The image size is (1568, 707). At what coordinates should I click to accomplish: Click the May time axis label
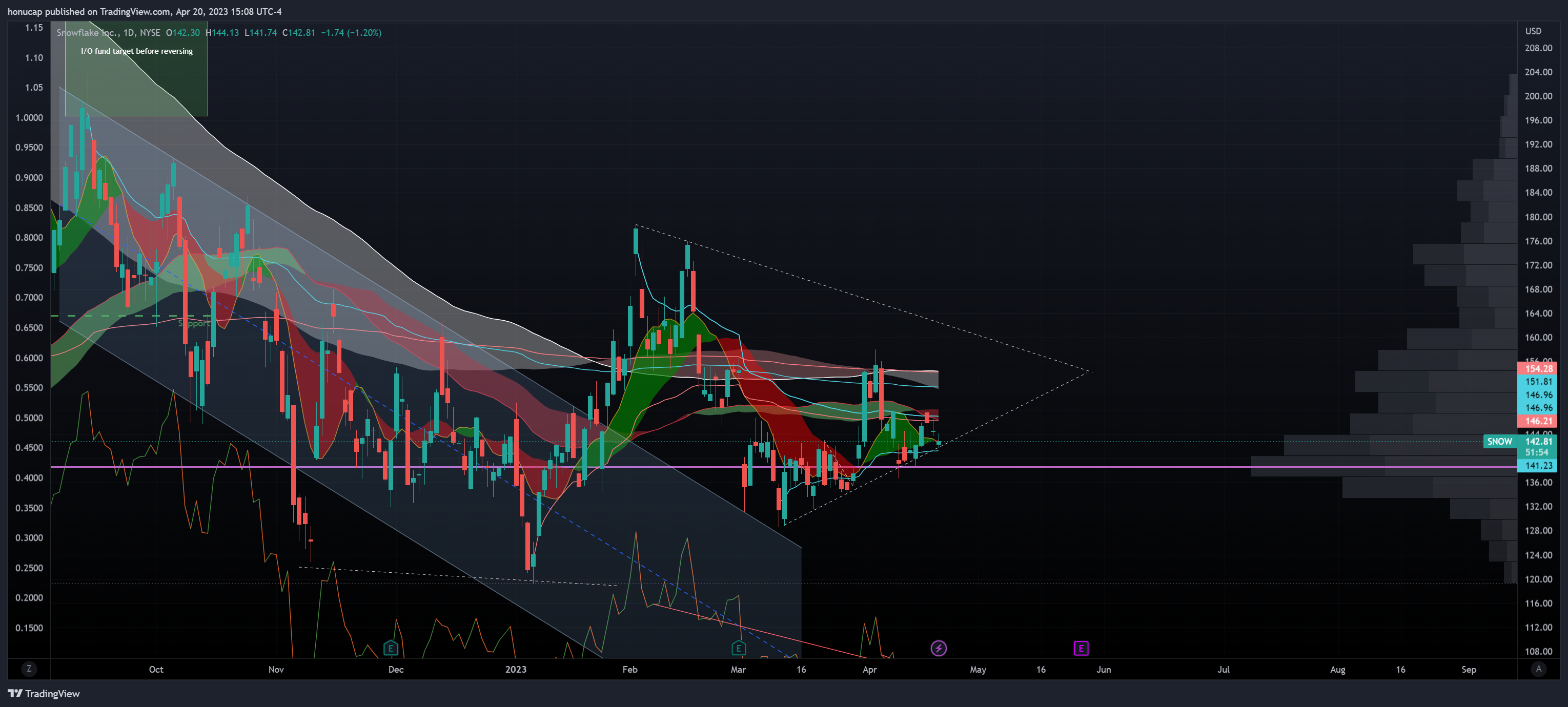978,669
